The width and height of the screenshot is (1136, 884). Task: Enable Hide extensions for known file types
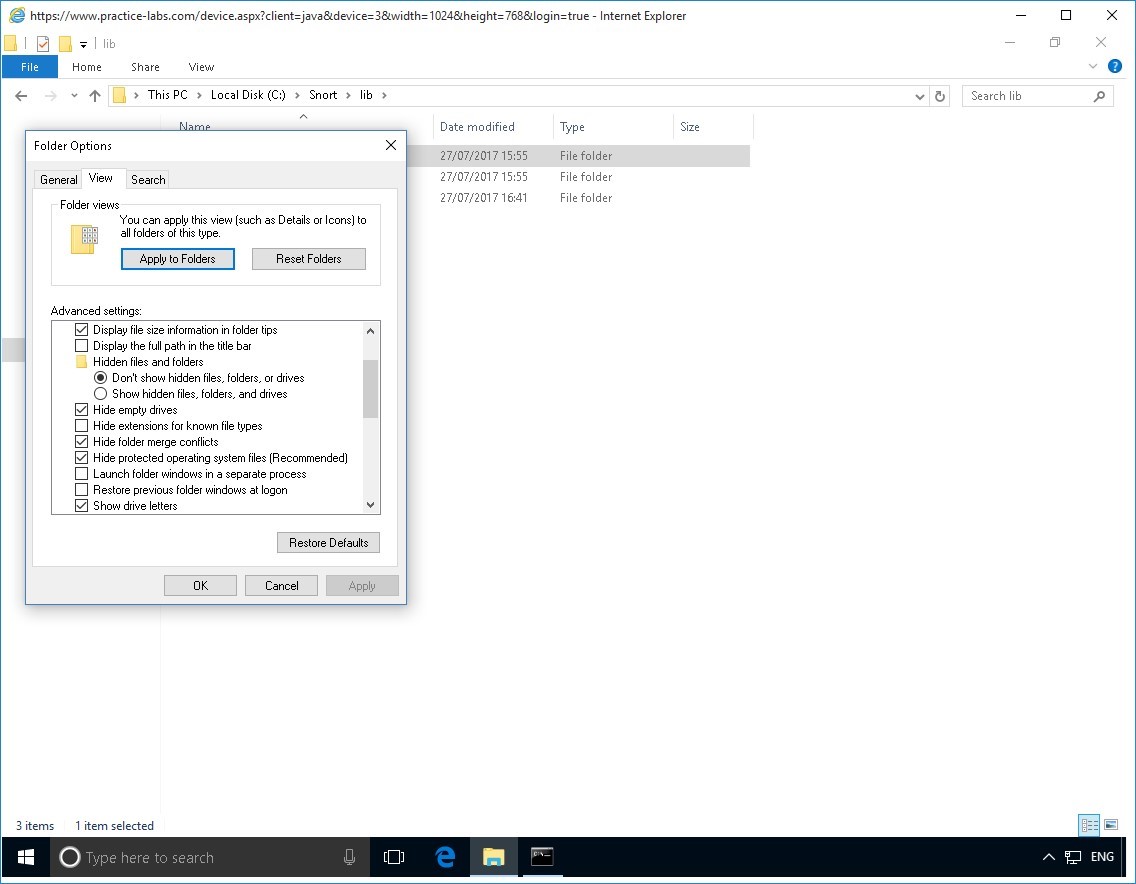coord(82,426)
